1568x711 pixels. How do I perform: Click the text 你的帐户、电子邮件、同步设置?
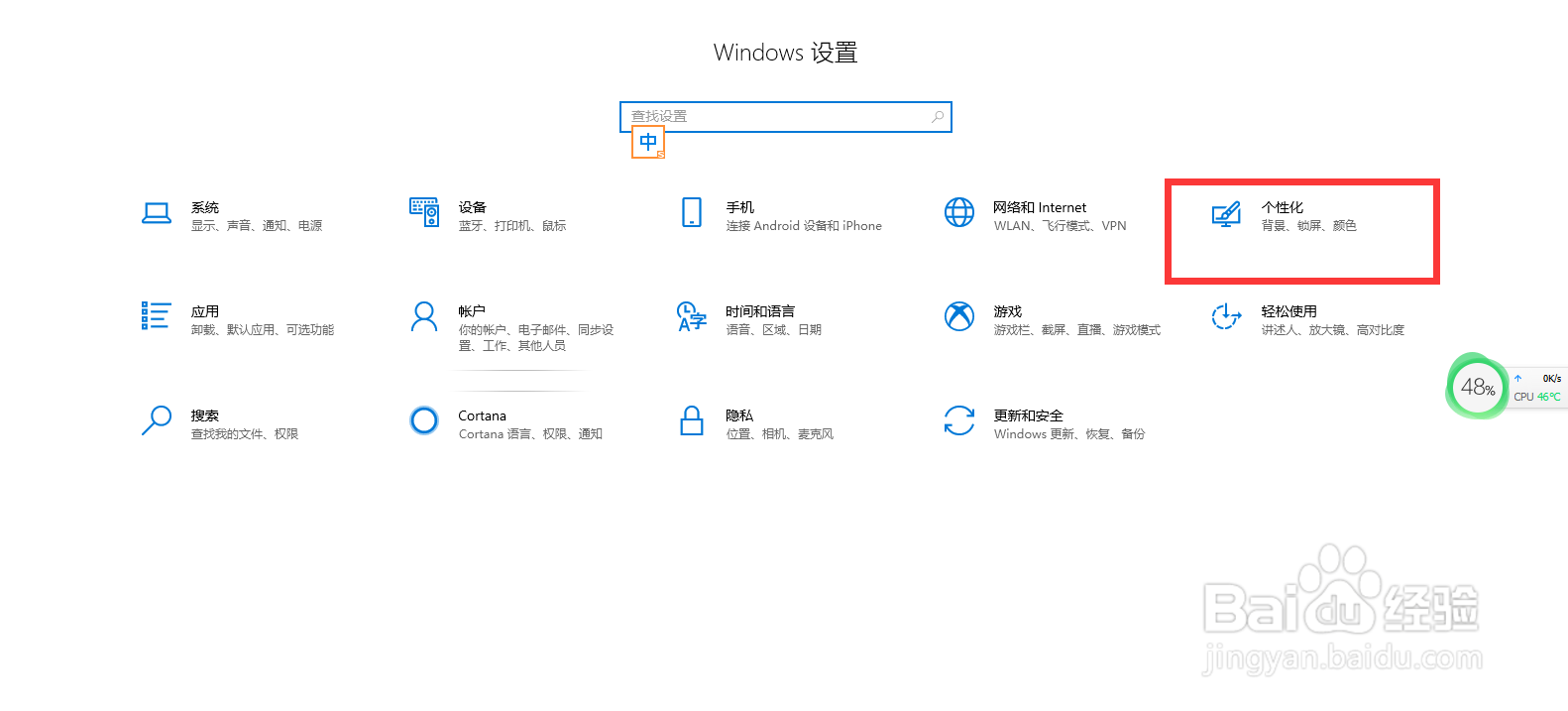tap(536, 338)
